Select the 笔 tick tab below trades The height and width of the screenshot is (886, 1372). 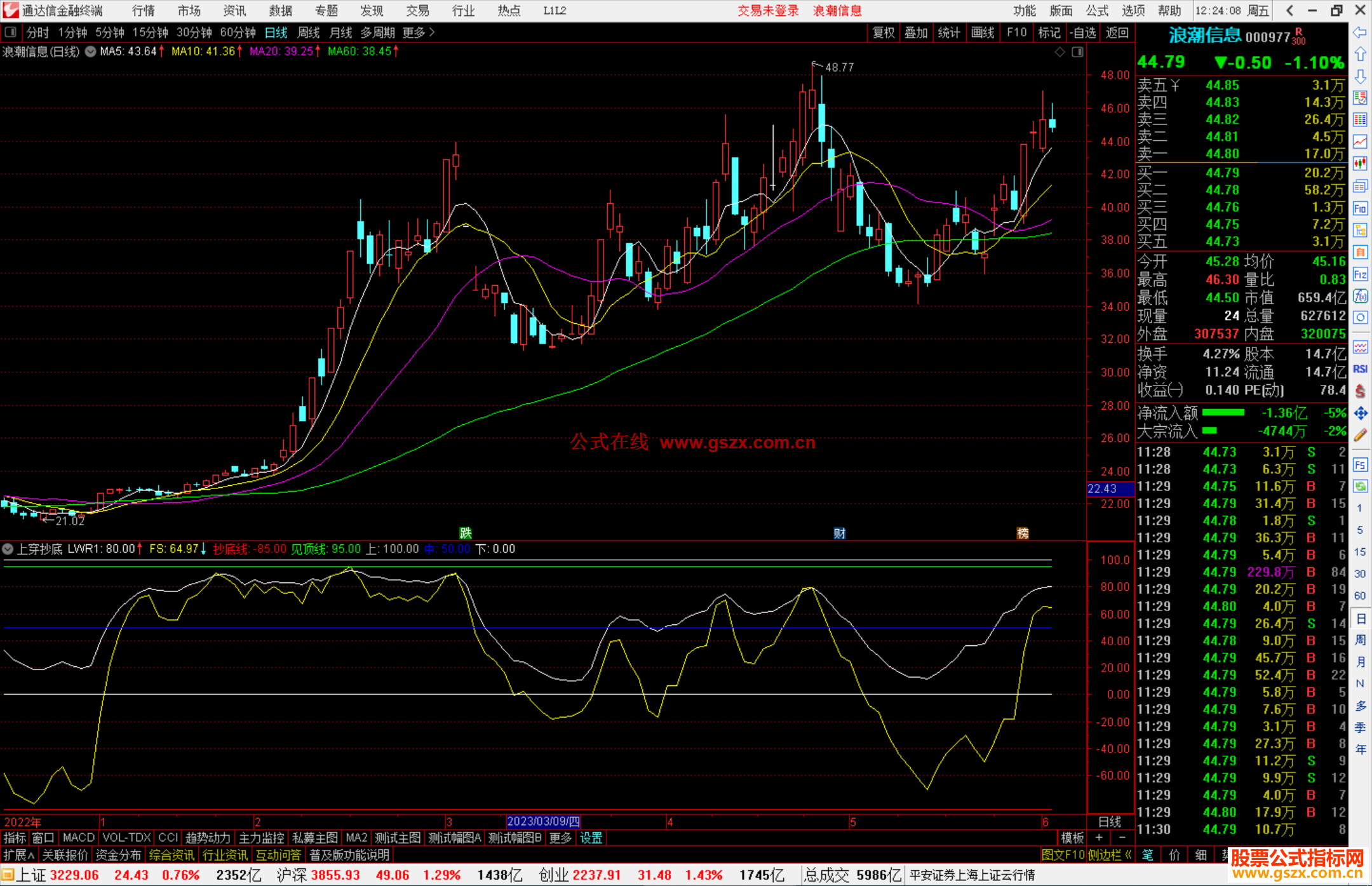tap(1147, 855)
